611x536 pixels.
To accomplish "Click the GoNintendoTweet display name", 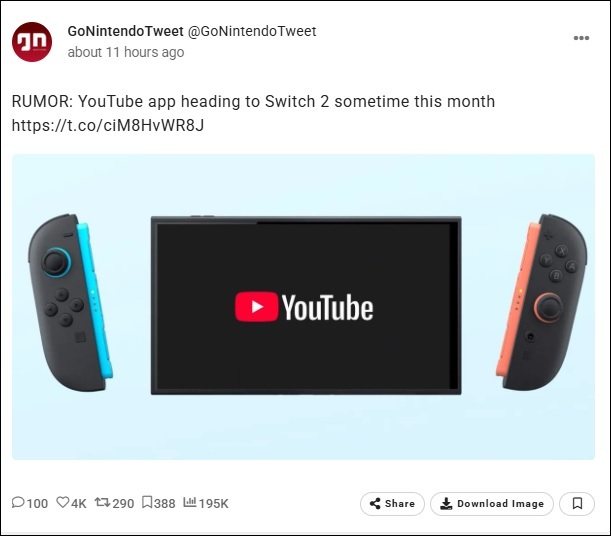I will (x=125, y=31).
